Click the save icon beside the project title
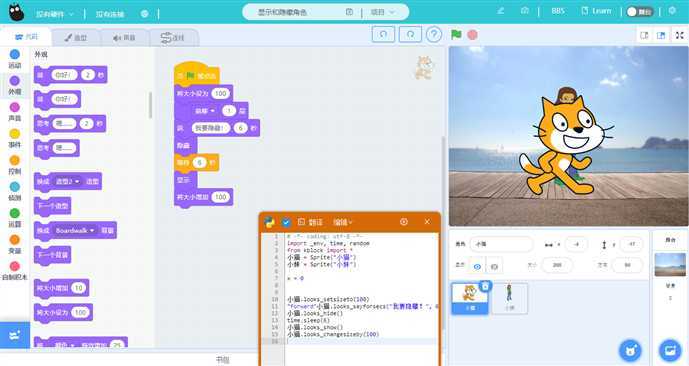 click(x=349, y=12)
